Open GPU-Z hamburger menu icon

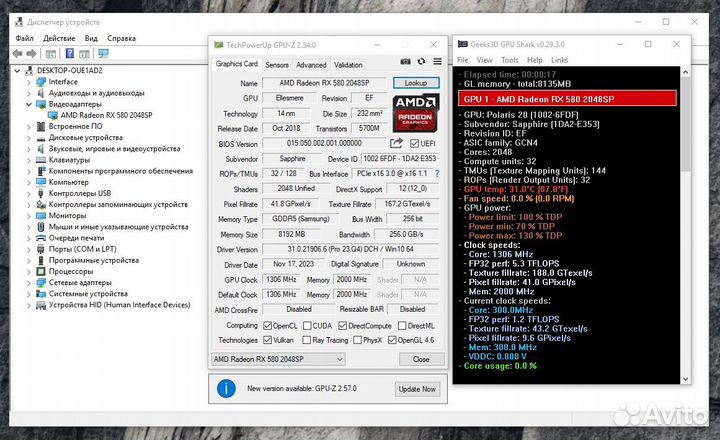click(438, 62)
